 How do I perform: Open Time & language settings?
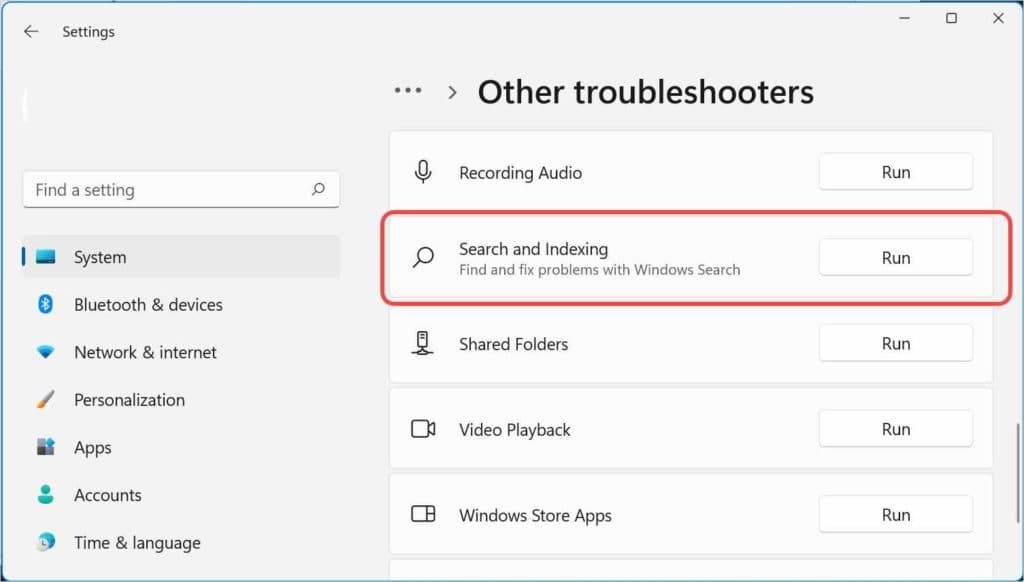pos(182,543)
